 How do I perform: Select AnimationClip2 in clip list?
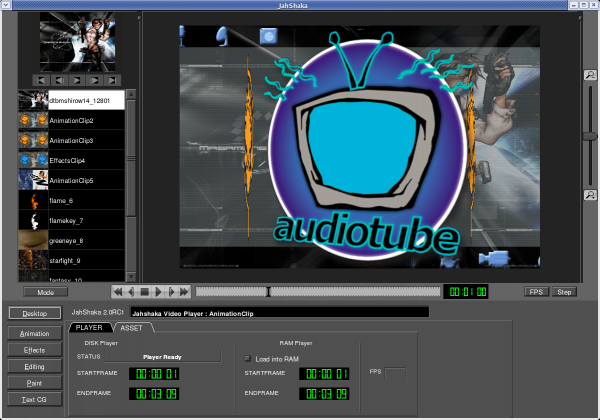(72, 120)
